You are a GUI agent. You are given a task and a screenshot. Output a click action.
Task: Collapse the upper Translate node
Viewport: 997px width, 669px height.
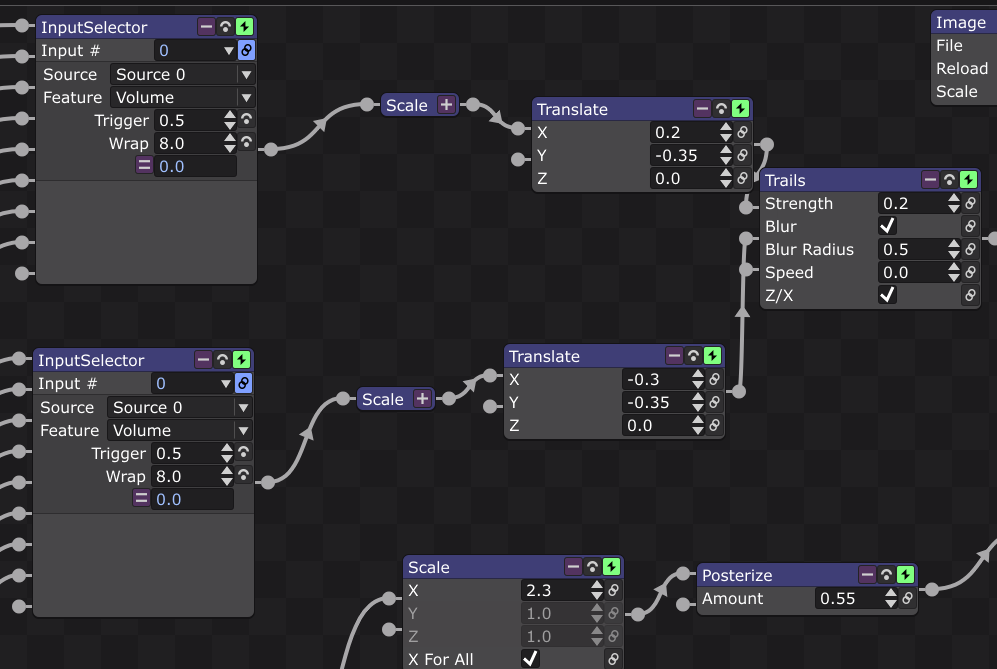point(702,109)
